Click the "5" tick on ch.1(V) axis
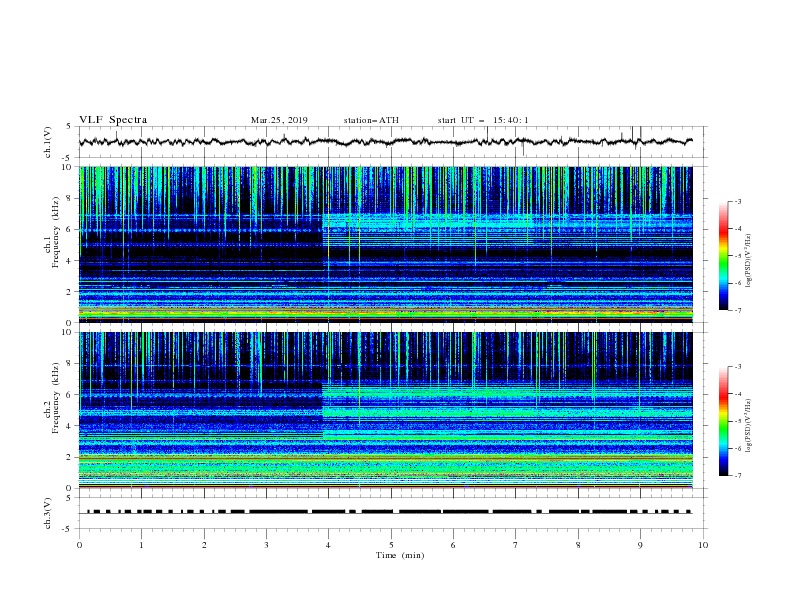792x612 pixels. [69, 127]
